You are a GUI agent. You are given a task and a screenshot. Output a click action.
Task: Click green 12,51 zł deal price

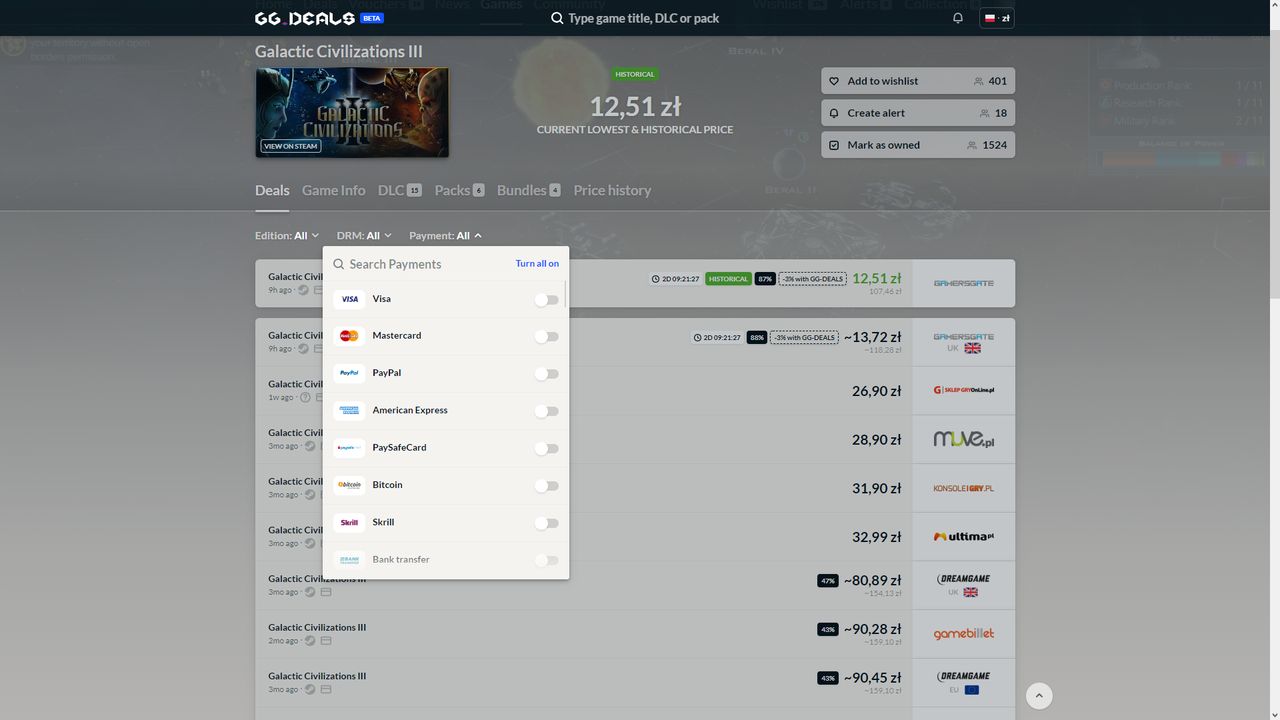click(x=877, y=278)
